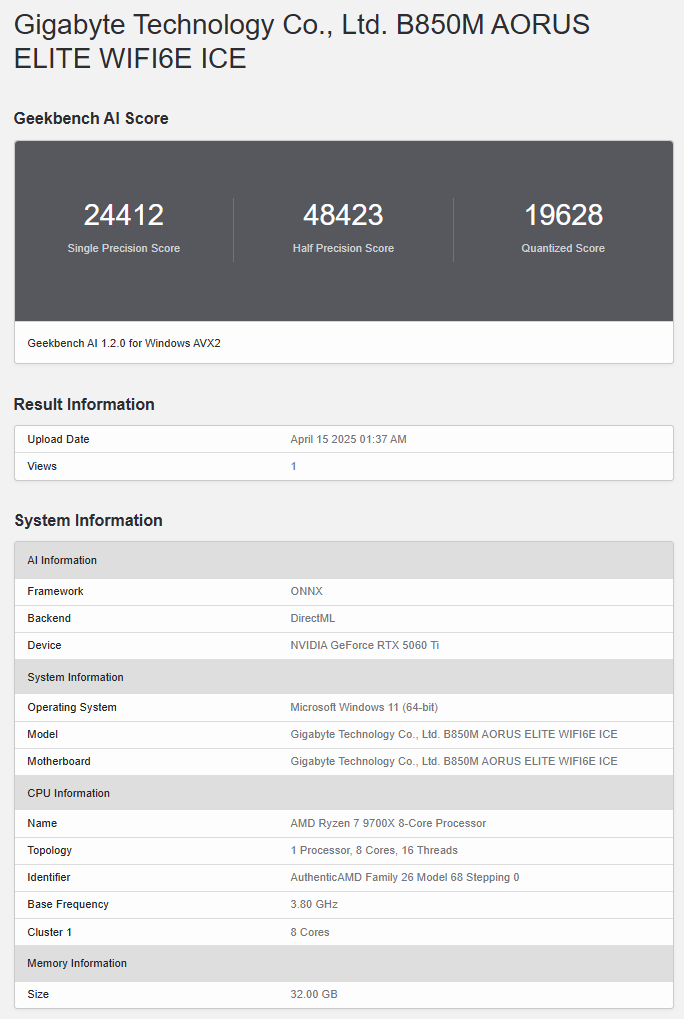The image size is (684, 1019).
Task: Click the April 15 2025 01:37 AM value
Action: pos(348,439)
